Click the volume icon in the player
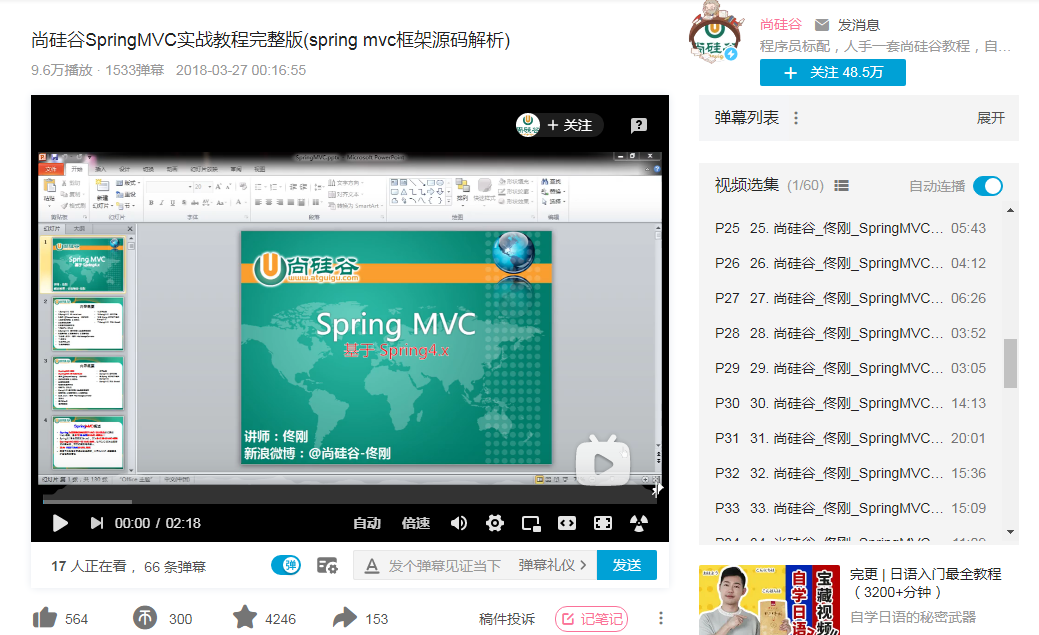1039x635 pixels. pos(459,522)
